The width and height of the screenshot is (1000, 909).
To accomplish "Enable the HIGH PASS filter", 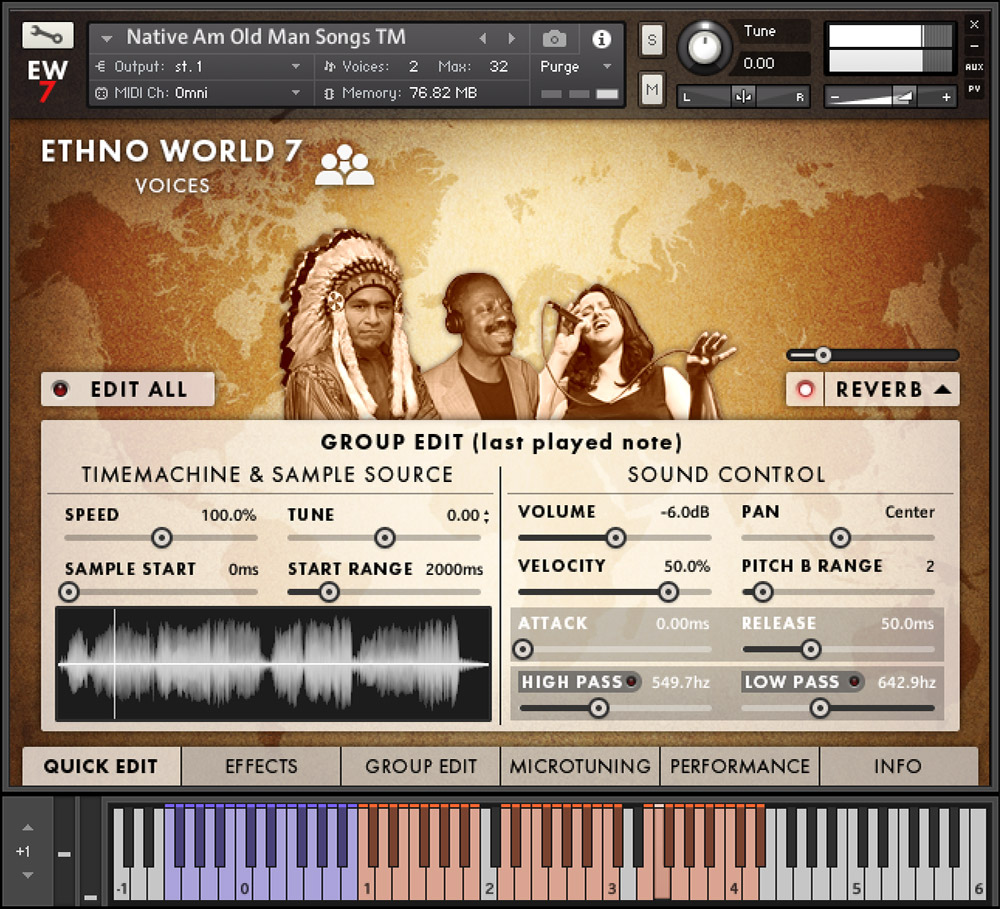I will coord(631,682).
